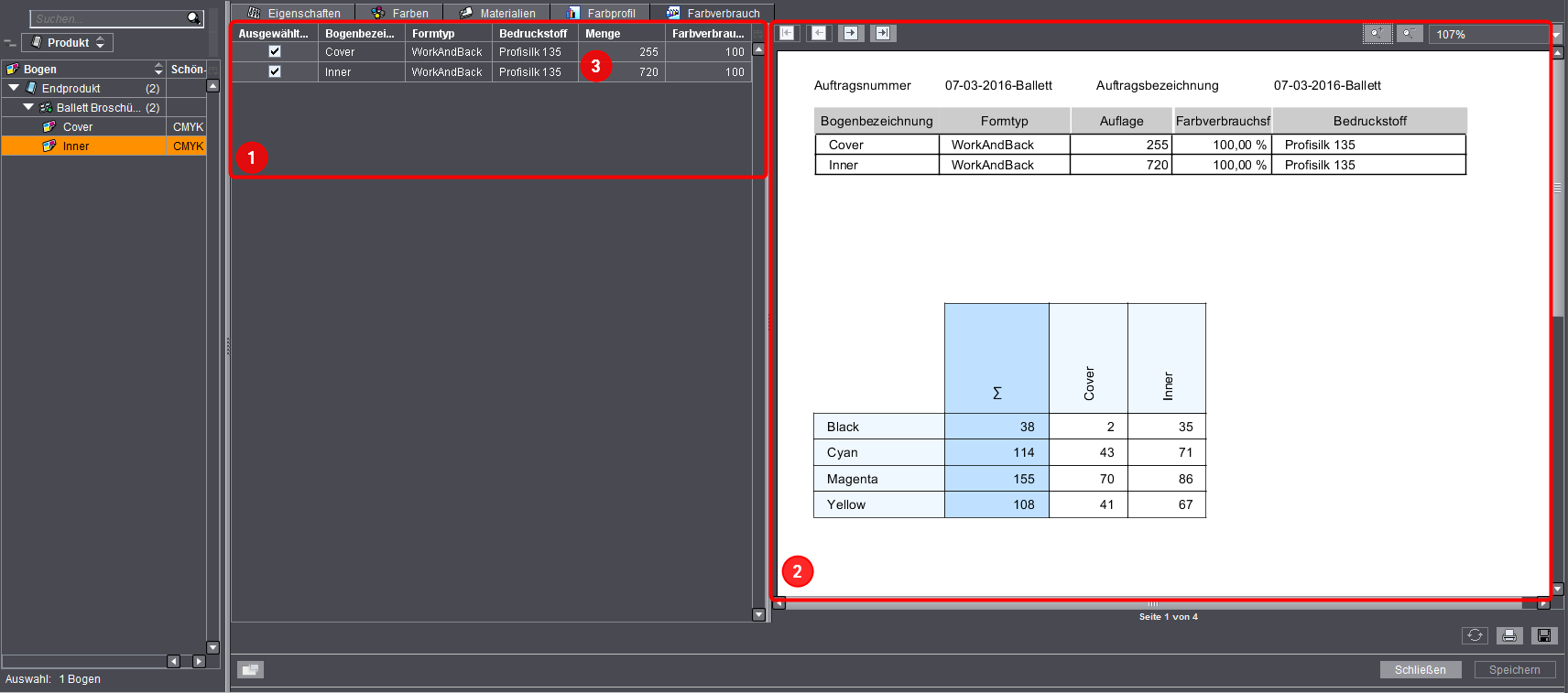Collapse the Ballett Broschü... tree node
This screenshot has height=693, width=1568.
tap(28, 107)
